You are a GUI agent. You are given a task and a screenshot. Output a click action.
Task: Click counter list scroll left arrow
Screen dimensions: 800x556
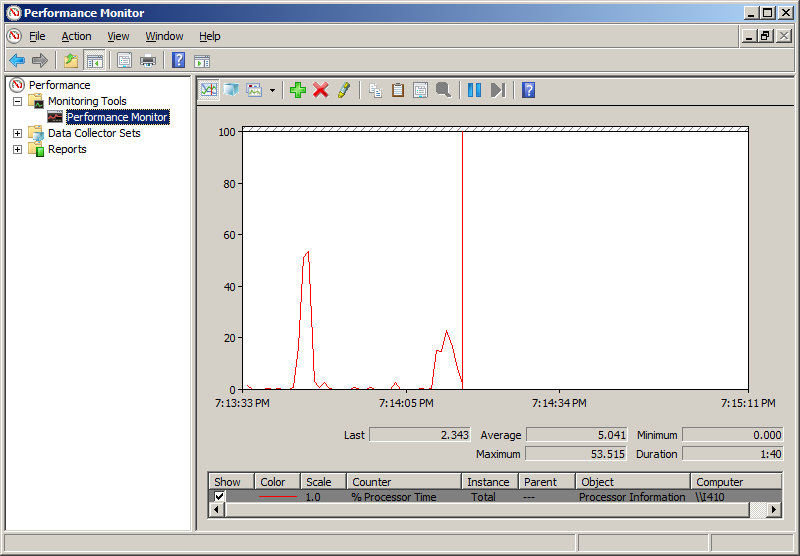(x=217, y=509)
